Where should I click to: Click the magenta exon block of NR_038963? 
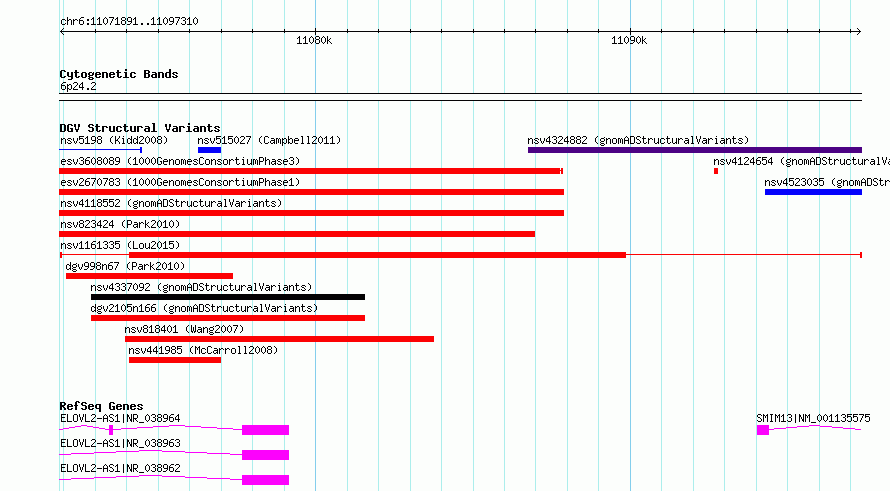pos(266,455)
